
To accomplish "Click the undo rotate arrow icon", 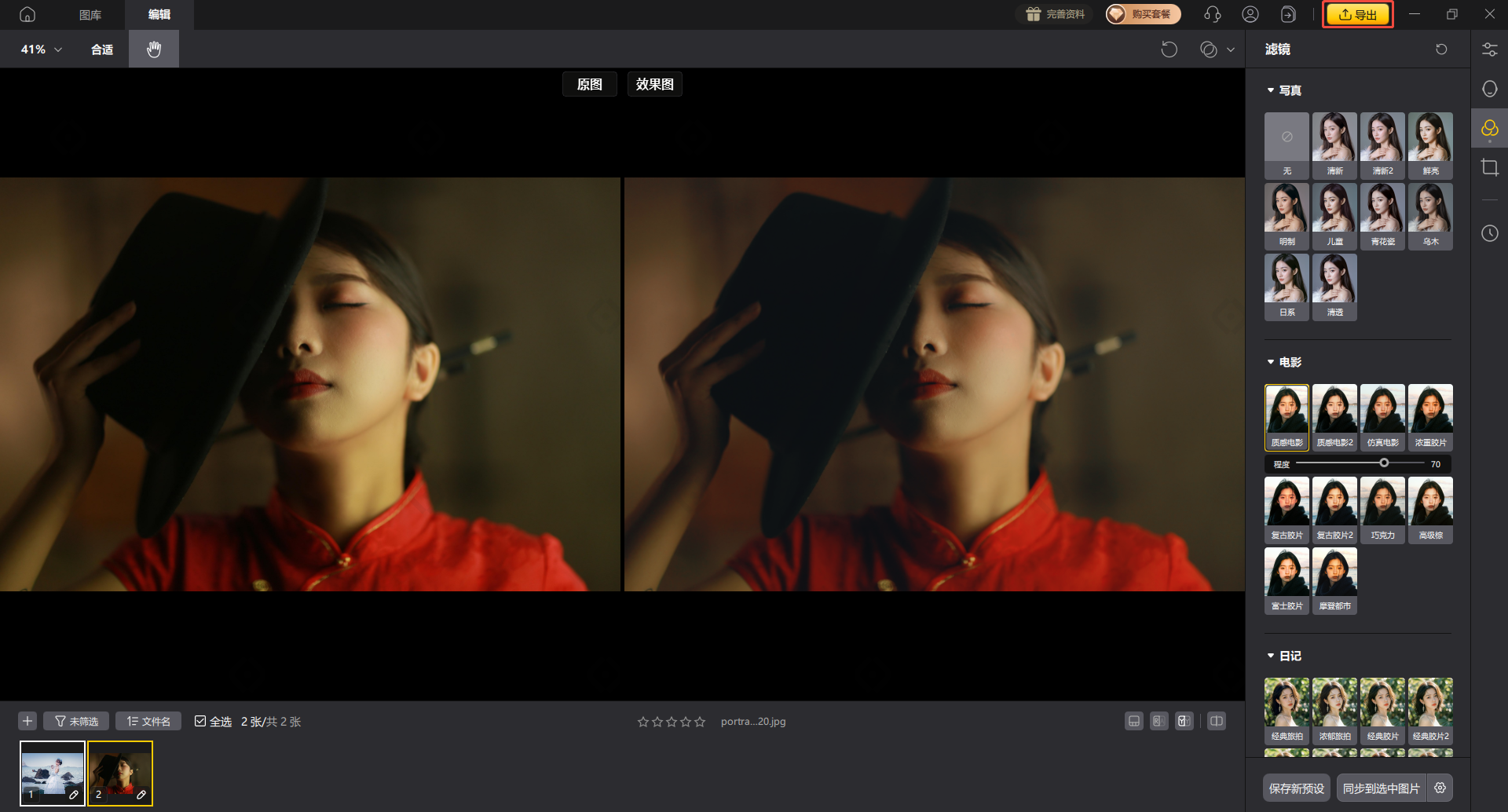I will point(1169,49).
